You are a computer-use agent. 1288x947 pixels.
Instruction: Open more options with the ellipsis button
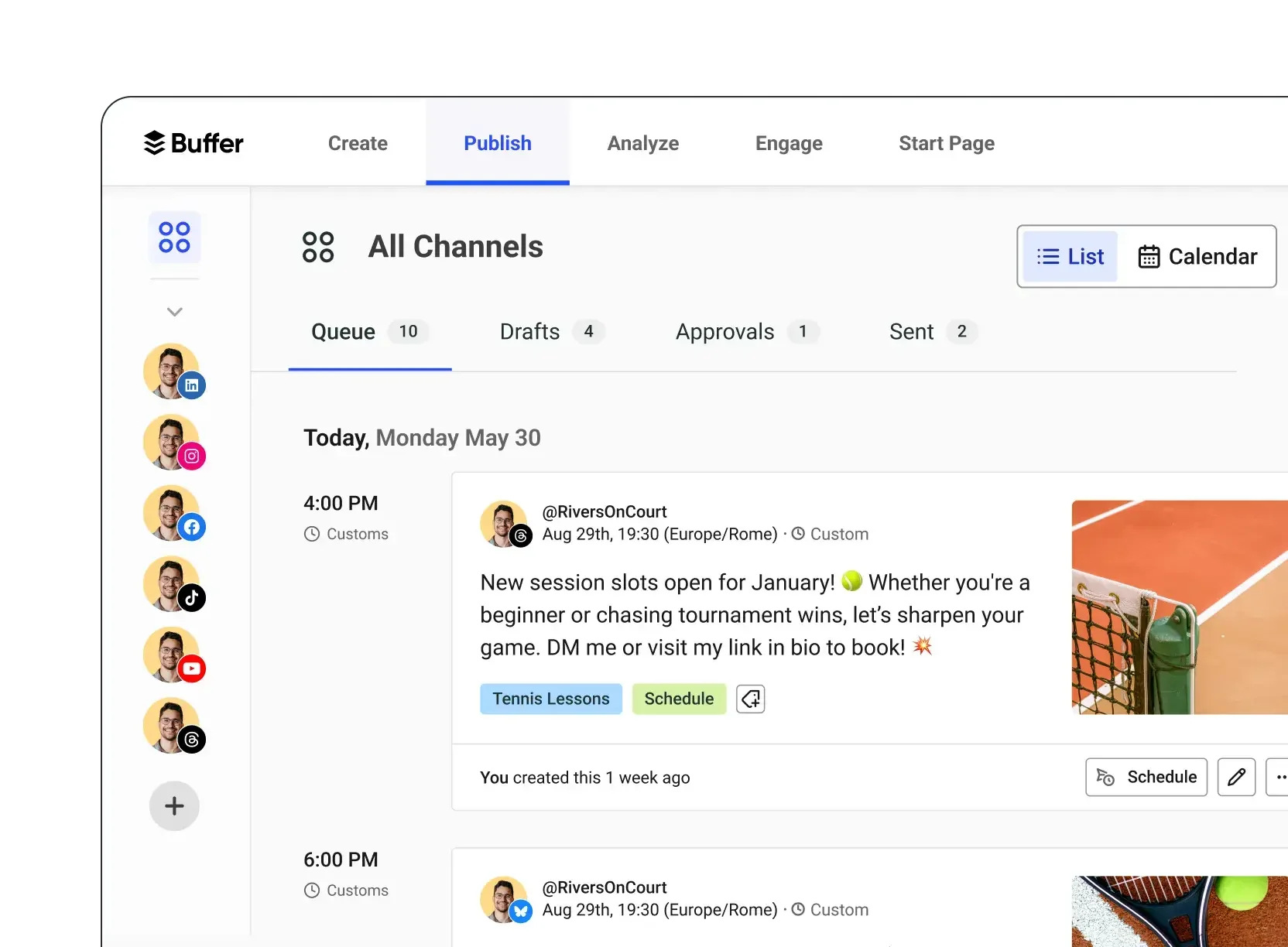(x=1279, y=777)
